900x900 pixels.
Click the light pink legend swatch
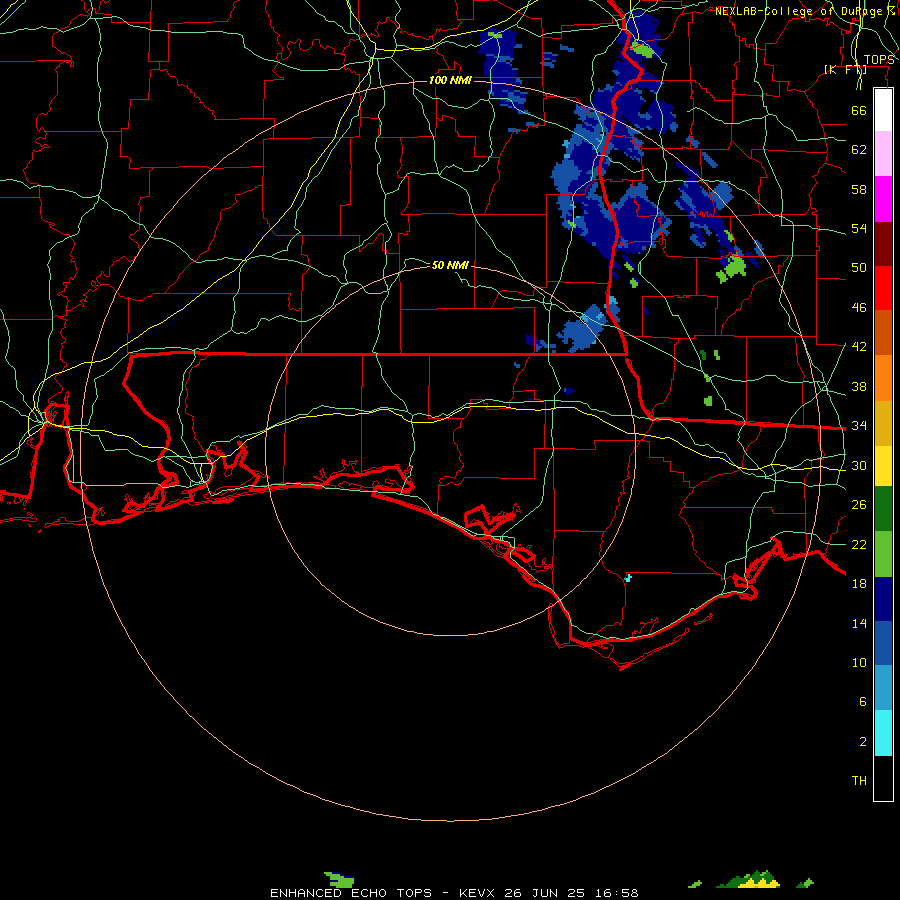click(883, 154)
